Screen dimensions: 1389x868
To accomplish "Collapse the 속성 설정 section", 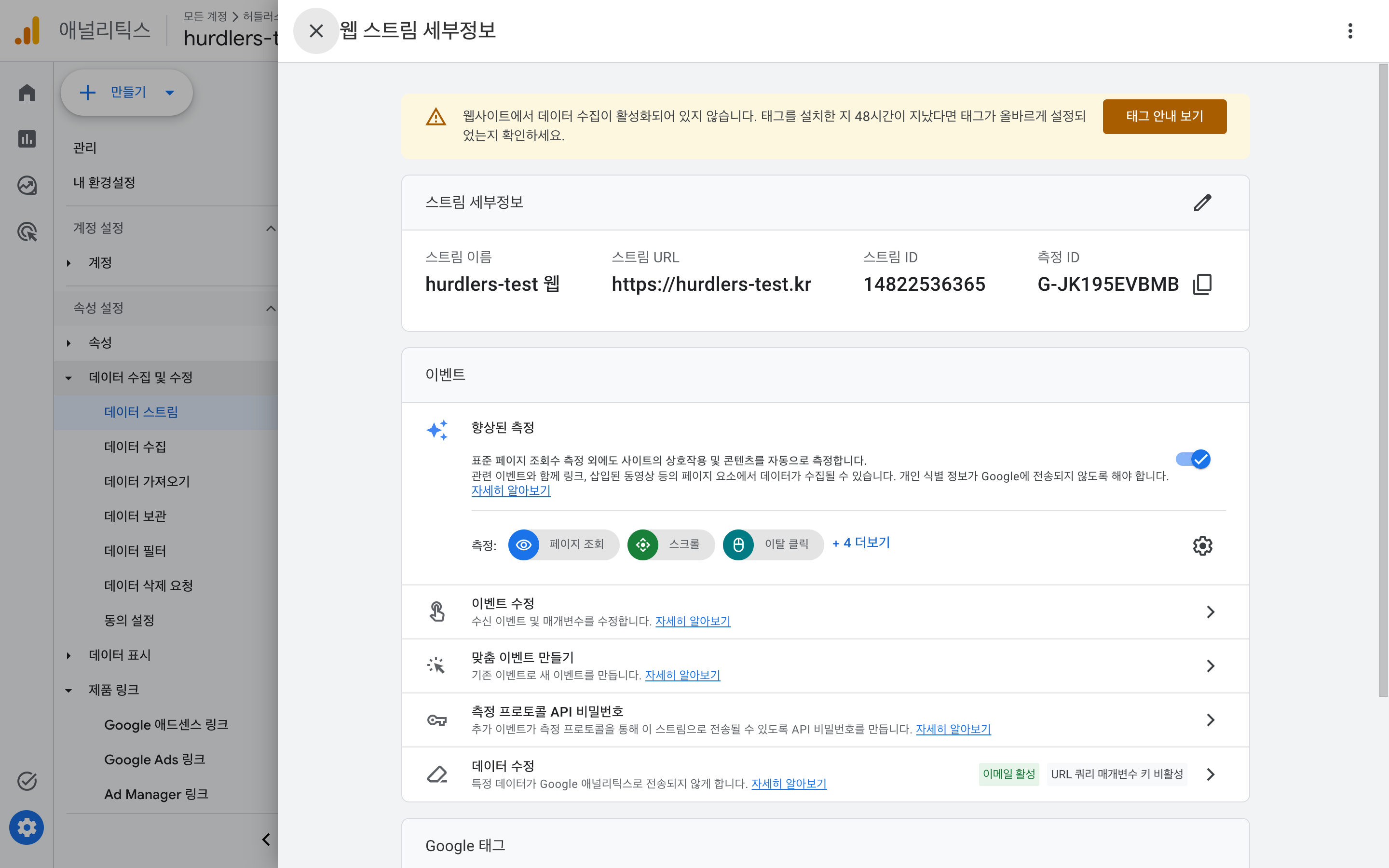I will tap(271, 308).
